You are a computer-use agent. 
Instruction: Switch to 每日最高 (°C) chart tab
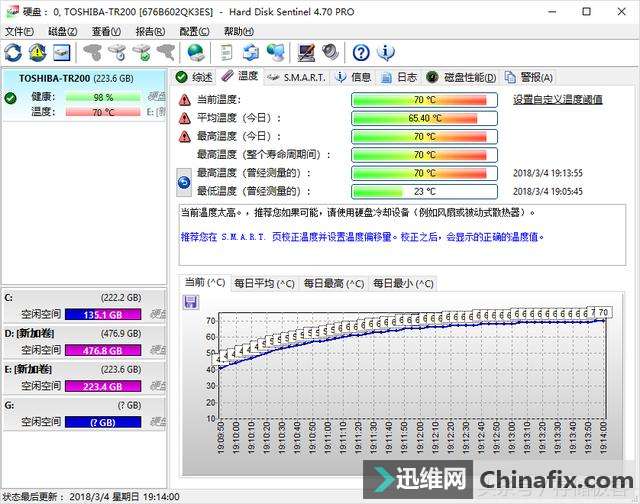[333, 283]
